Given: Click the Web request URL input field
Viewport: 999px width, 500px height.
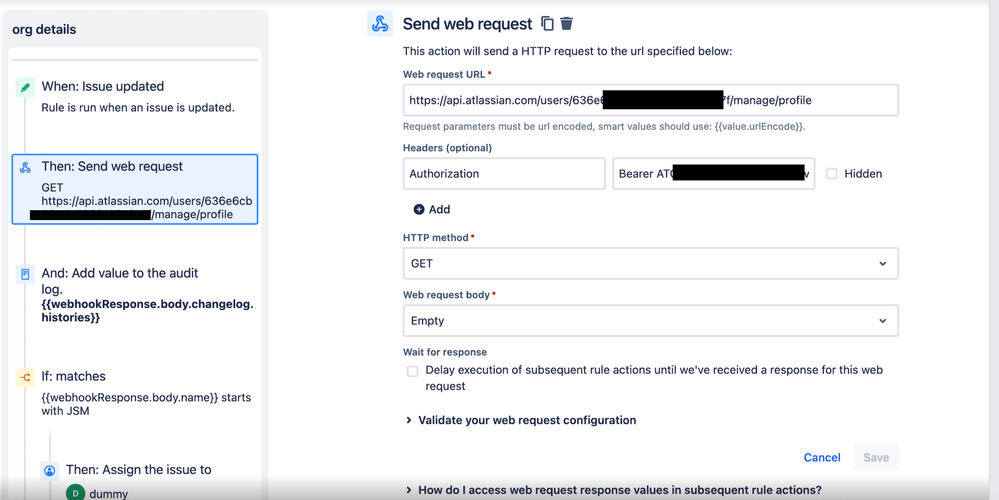Looking at the screenshot, I should pos(650,100).
